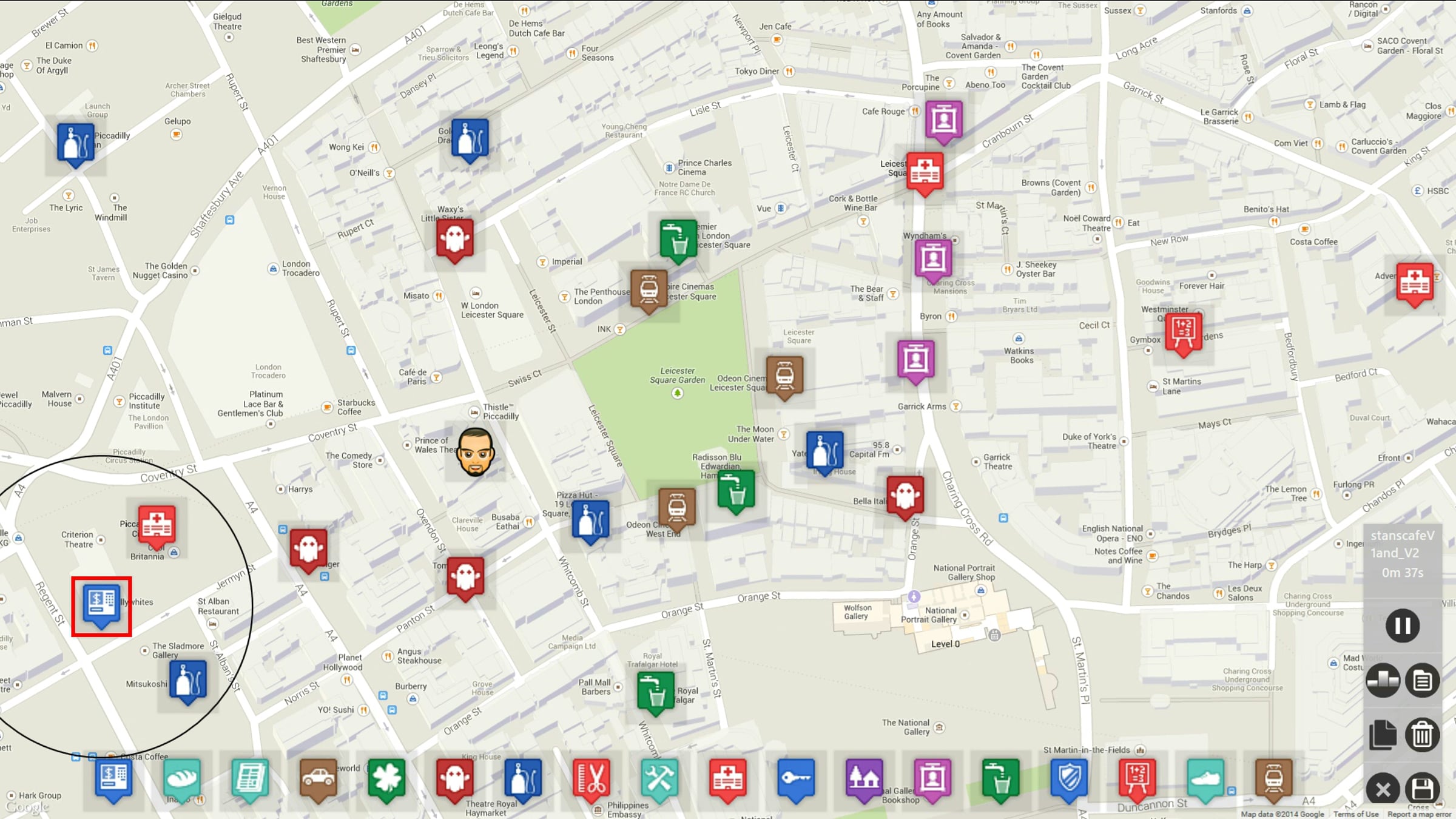Open Report a map error link
This screenshot has width=1456, height=819.
point(1419,814)
